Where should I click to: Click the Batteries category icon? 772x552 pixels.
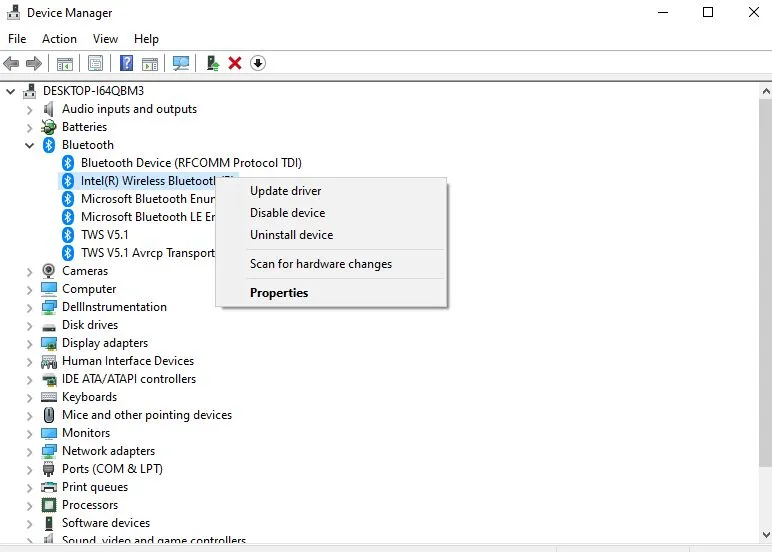pos(49,127)
